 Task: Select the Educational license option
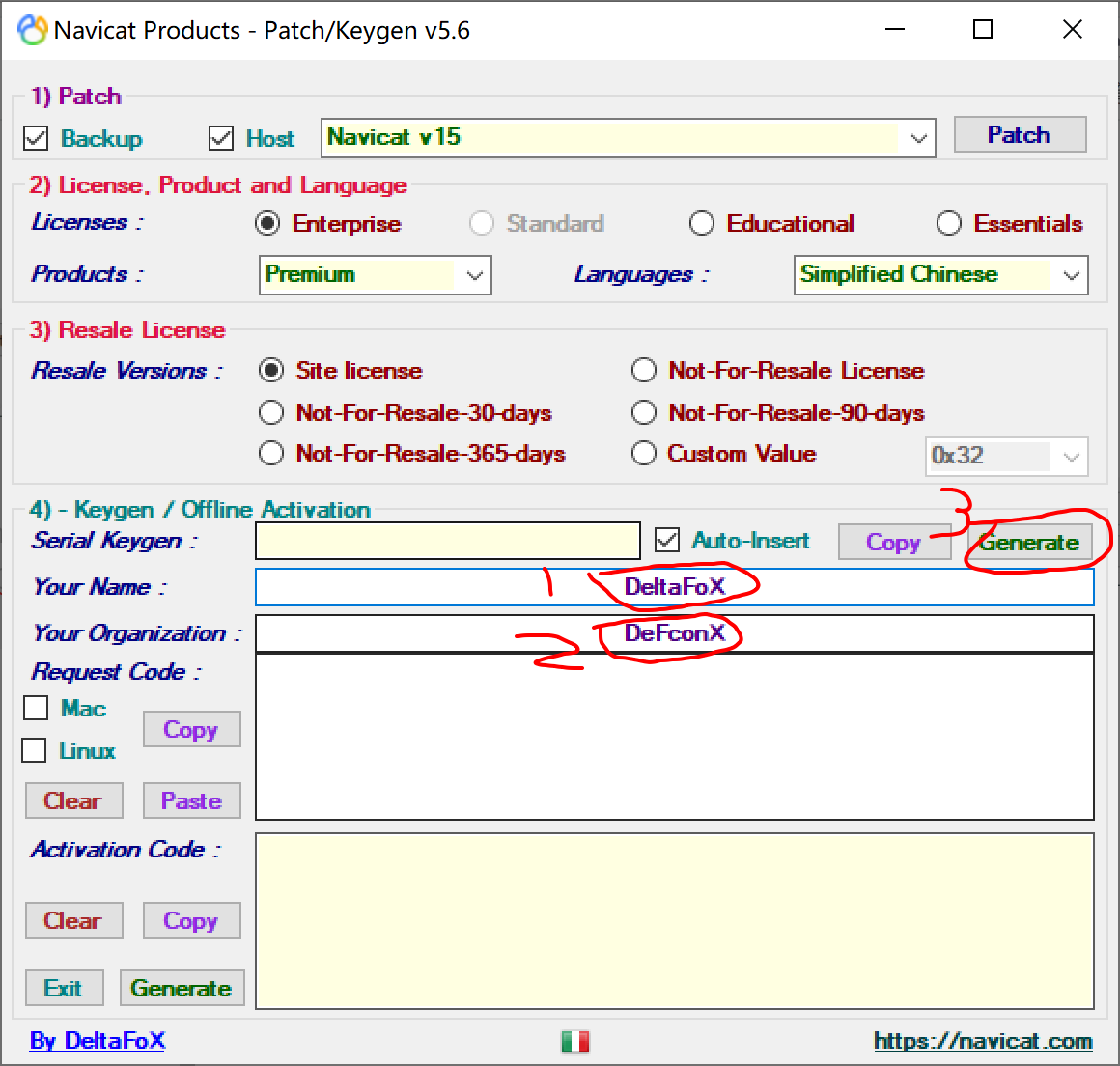tap(701, 224)
